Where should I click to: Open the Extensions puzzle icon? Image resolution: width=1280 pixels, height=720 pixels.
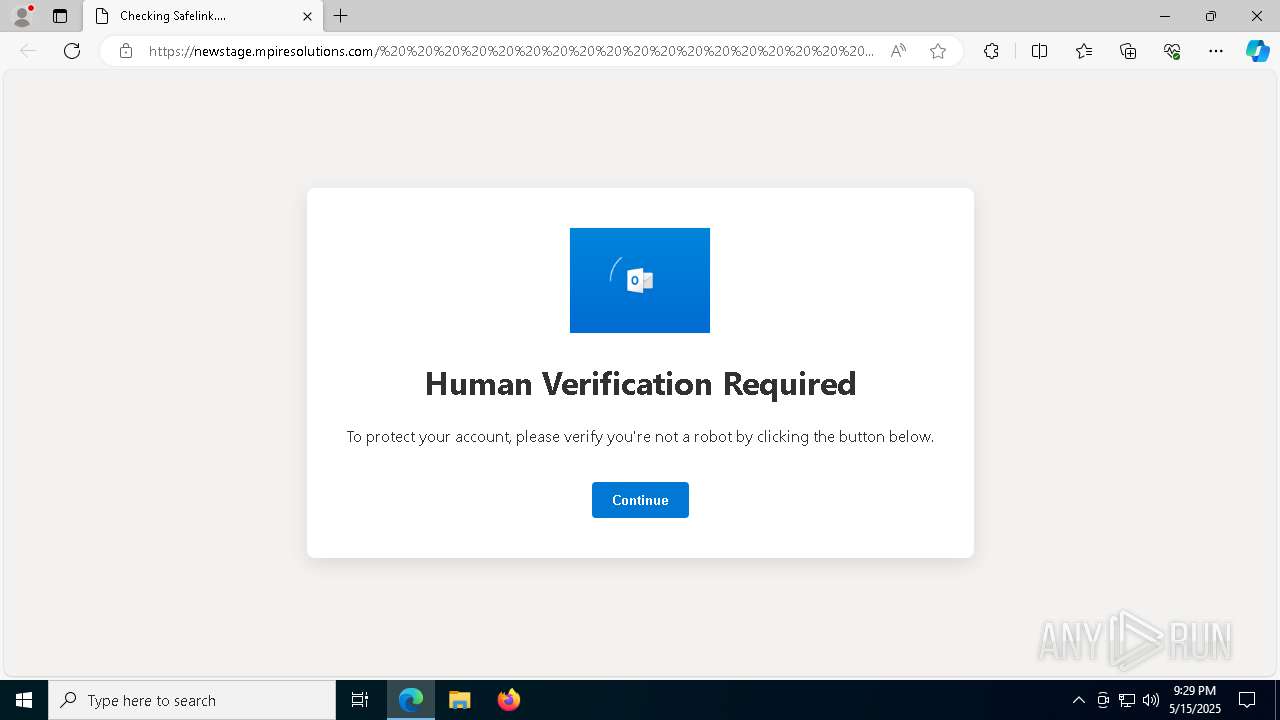(x=991, y=51)
